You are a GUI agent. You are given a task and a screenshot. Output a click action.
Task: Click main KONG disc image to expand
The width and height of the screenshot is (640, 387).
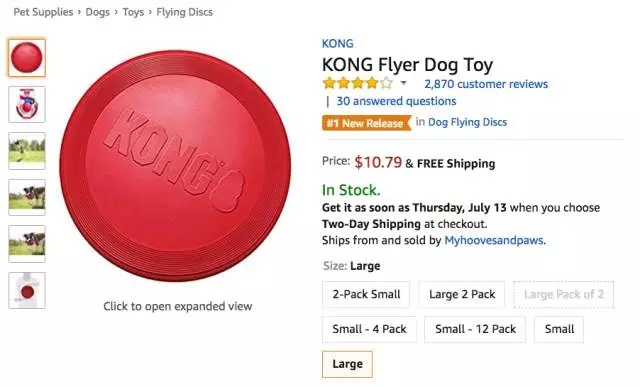(176, 165)
